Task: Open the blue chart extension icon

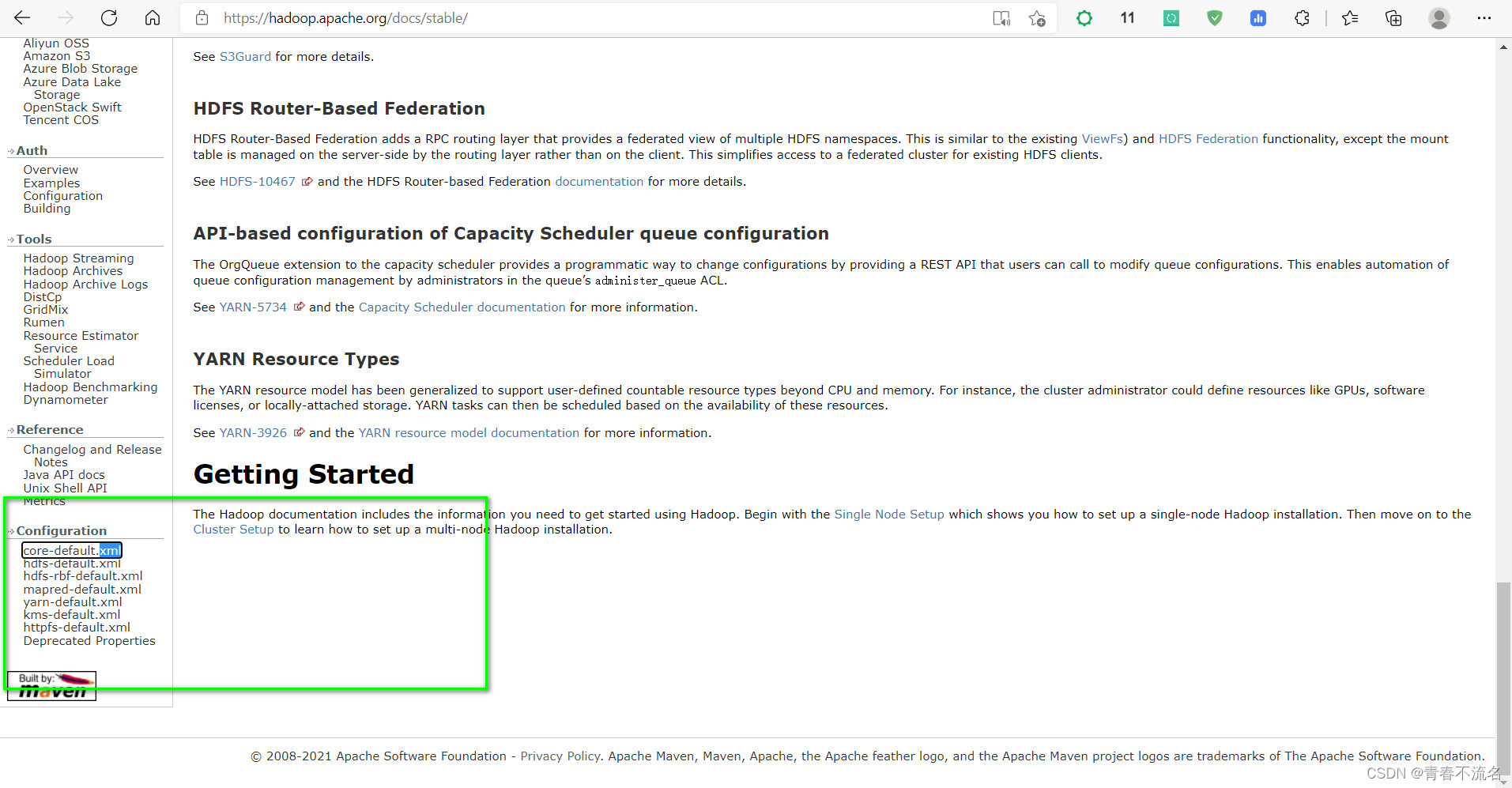Action: coord(1258,18)
